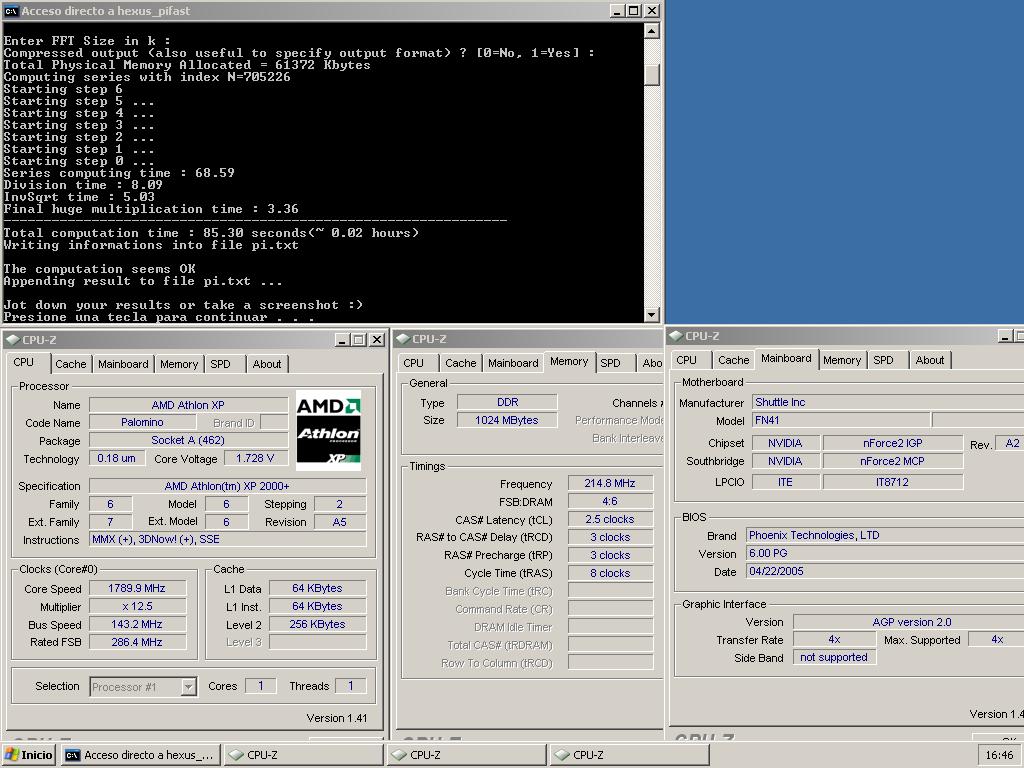1024x768 pixels.
Task: Click the 143.2 MHz bus speed value
Action: (137, 624)
